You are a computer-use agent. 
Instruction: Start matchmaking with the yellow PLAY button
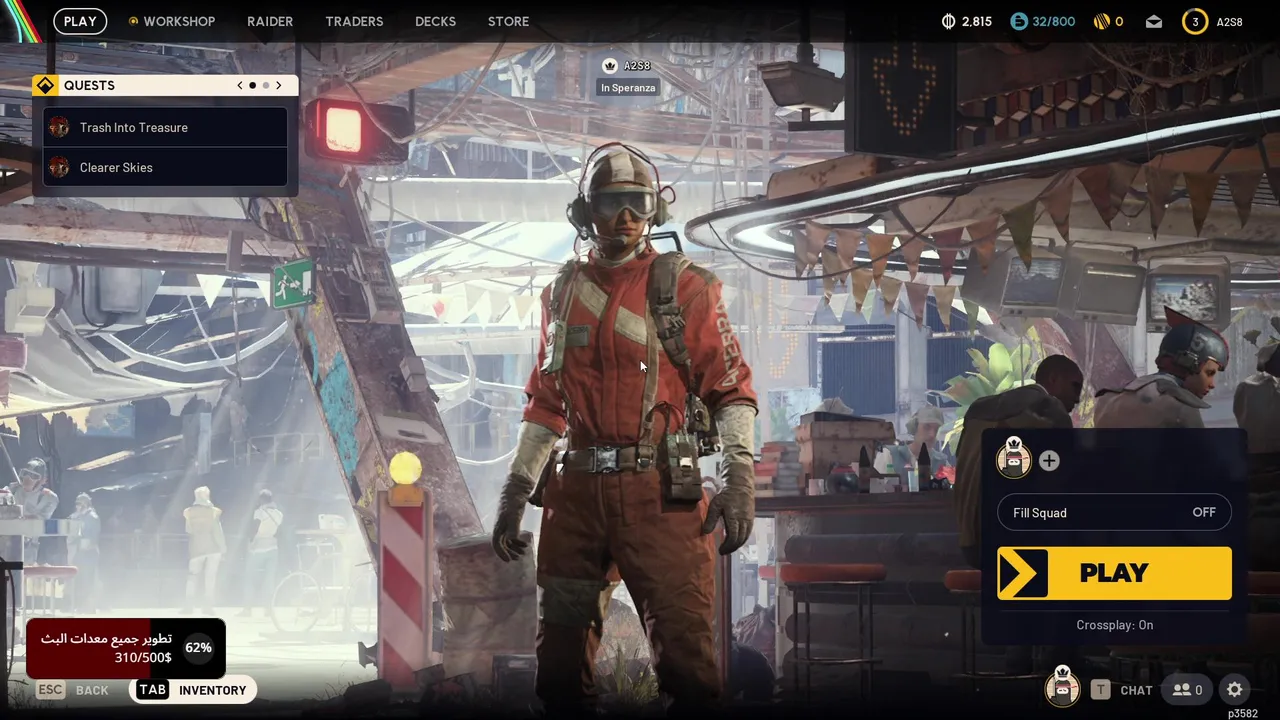click(1114, 573)
